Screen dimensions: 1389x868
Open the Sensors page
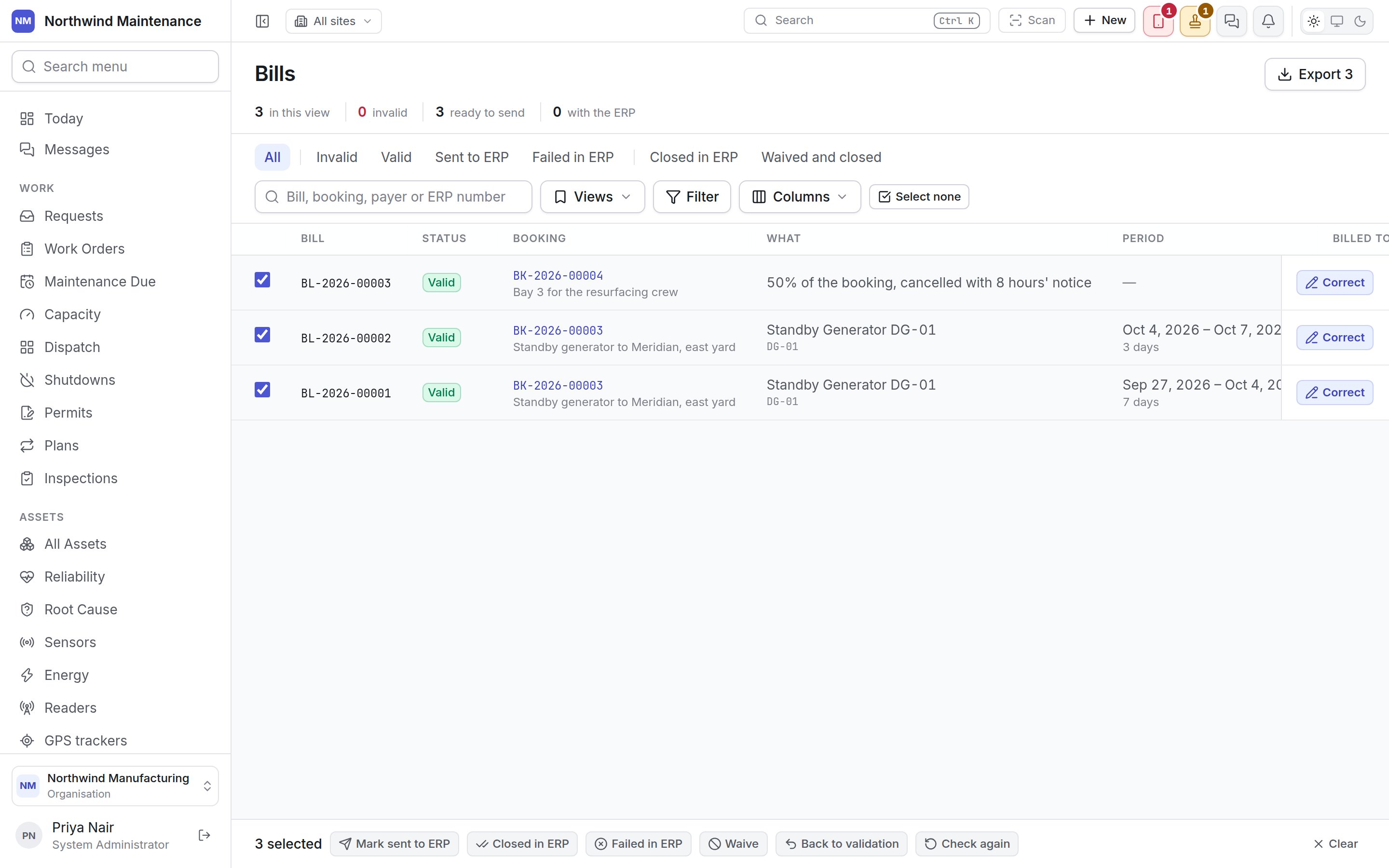click(x=115, y=642)
